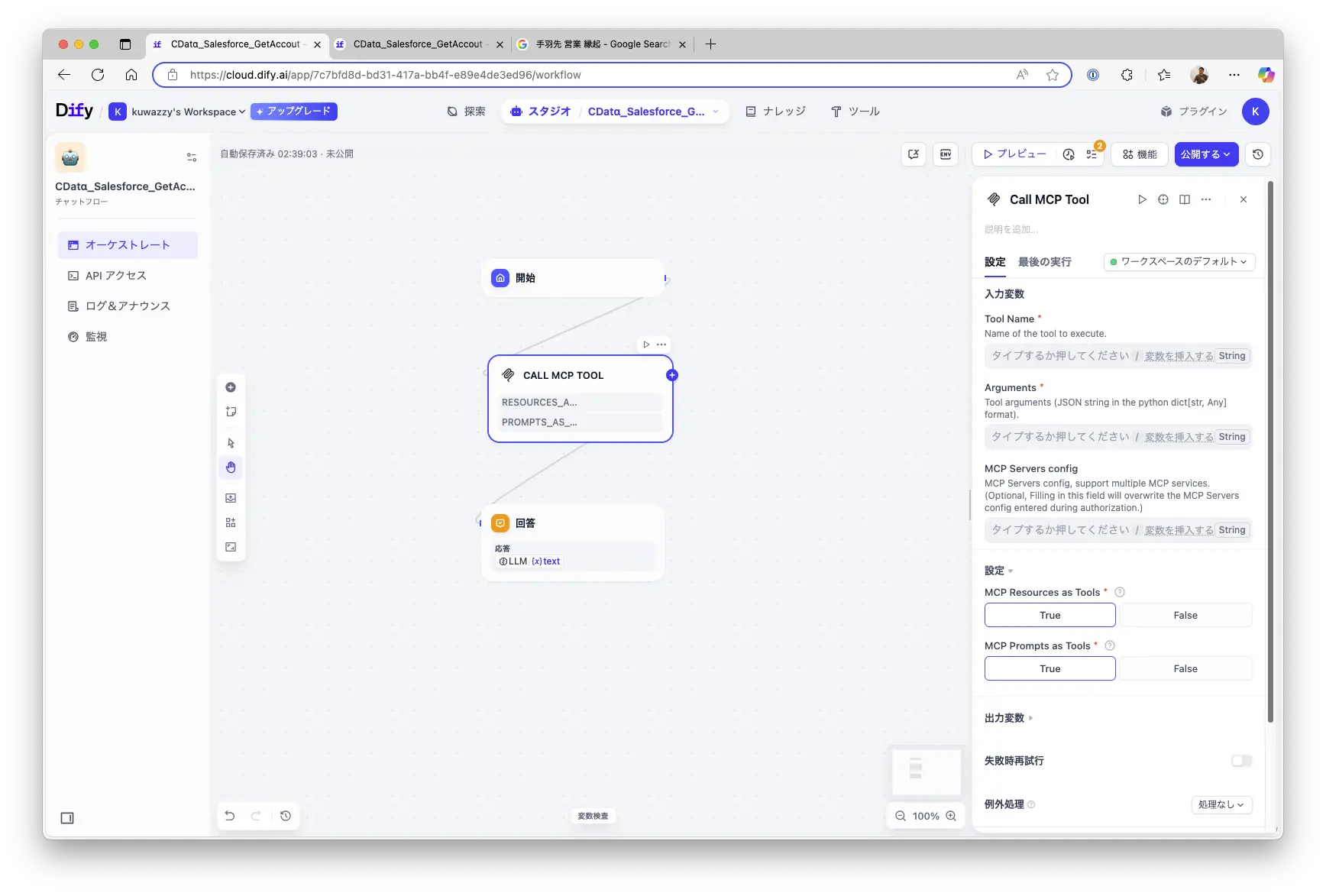Open version history icon in top toolbar
This screenshot has width=1326, height=896.
pyautogui.click(x=1258, y=154)
